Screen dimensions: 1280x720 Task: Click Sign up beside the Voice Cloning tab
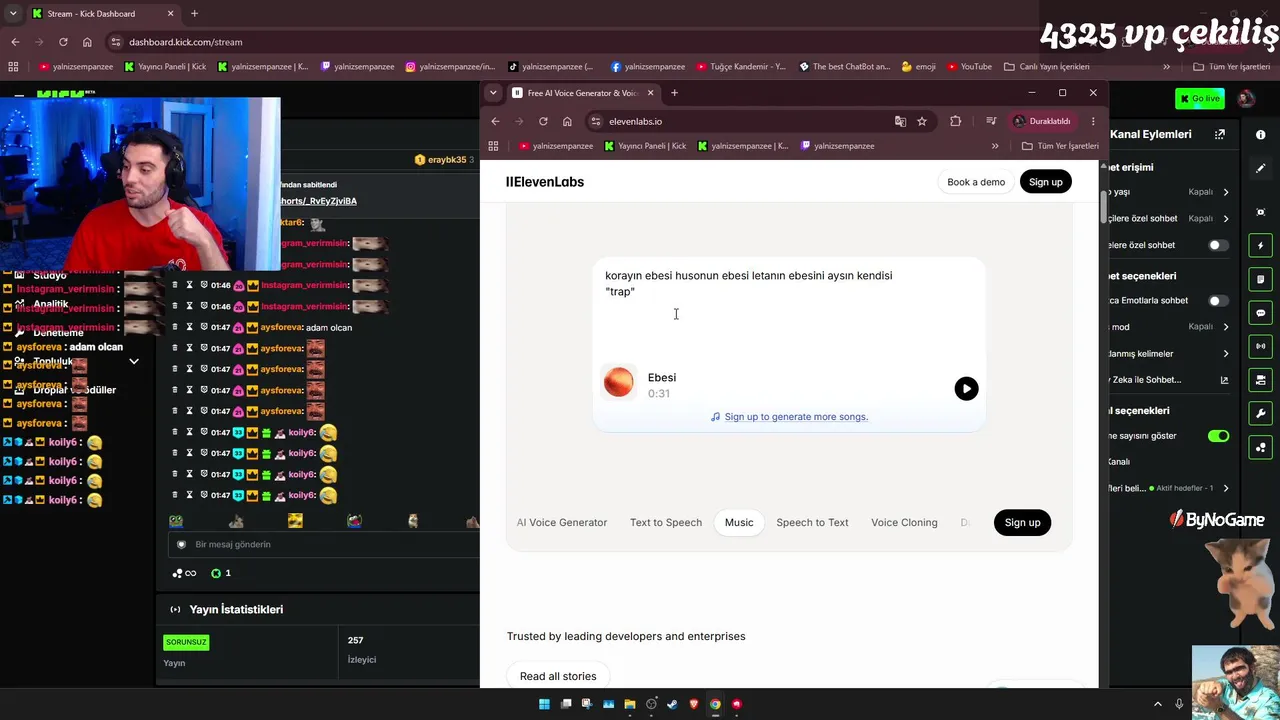click(1022, 522)
